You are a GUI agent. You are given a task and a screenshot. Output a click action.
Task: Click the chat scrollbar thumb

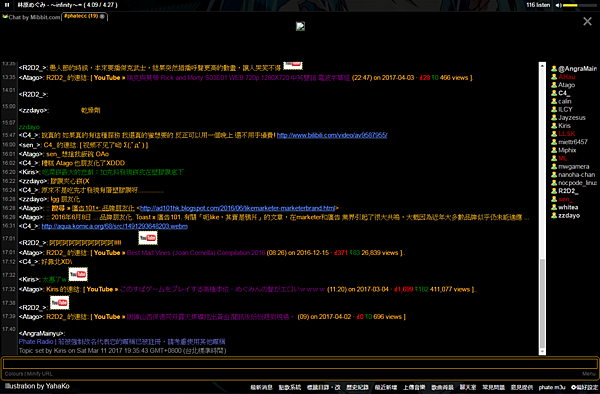click(x=542, y=302)
